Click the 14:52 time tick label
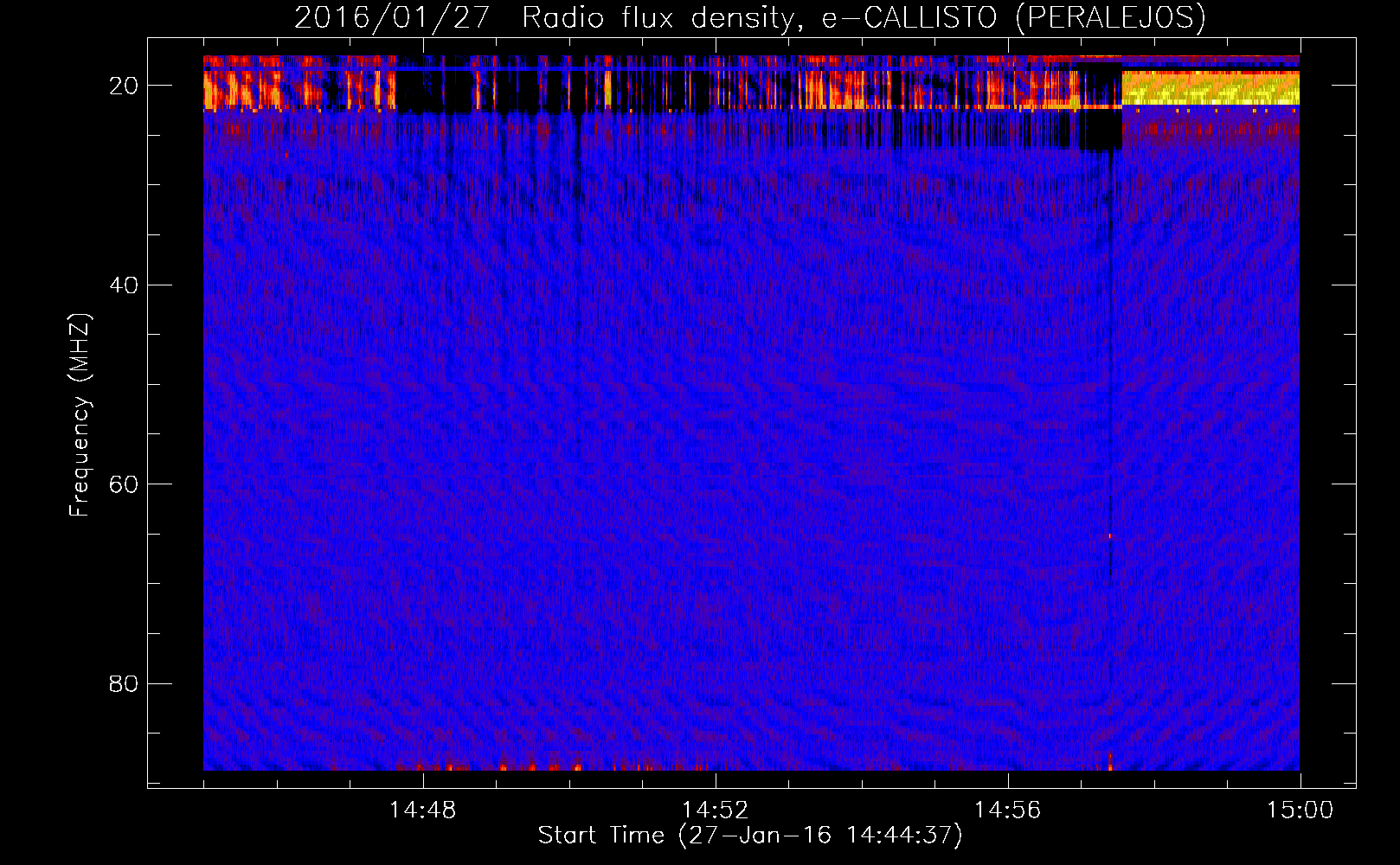1400x865 pixels. 715,810
